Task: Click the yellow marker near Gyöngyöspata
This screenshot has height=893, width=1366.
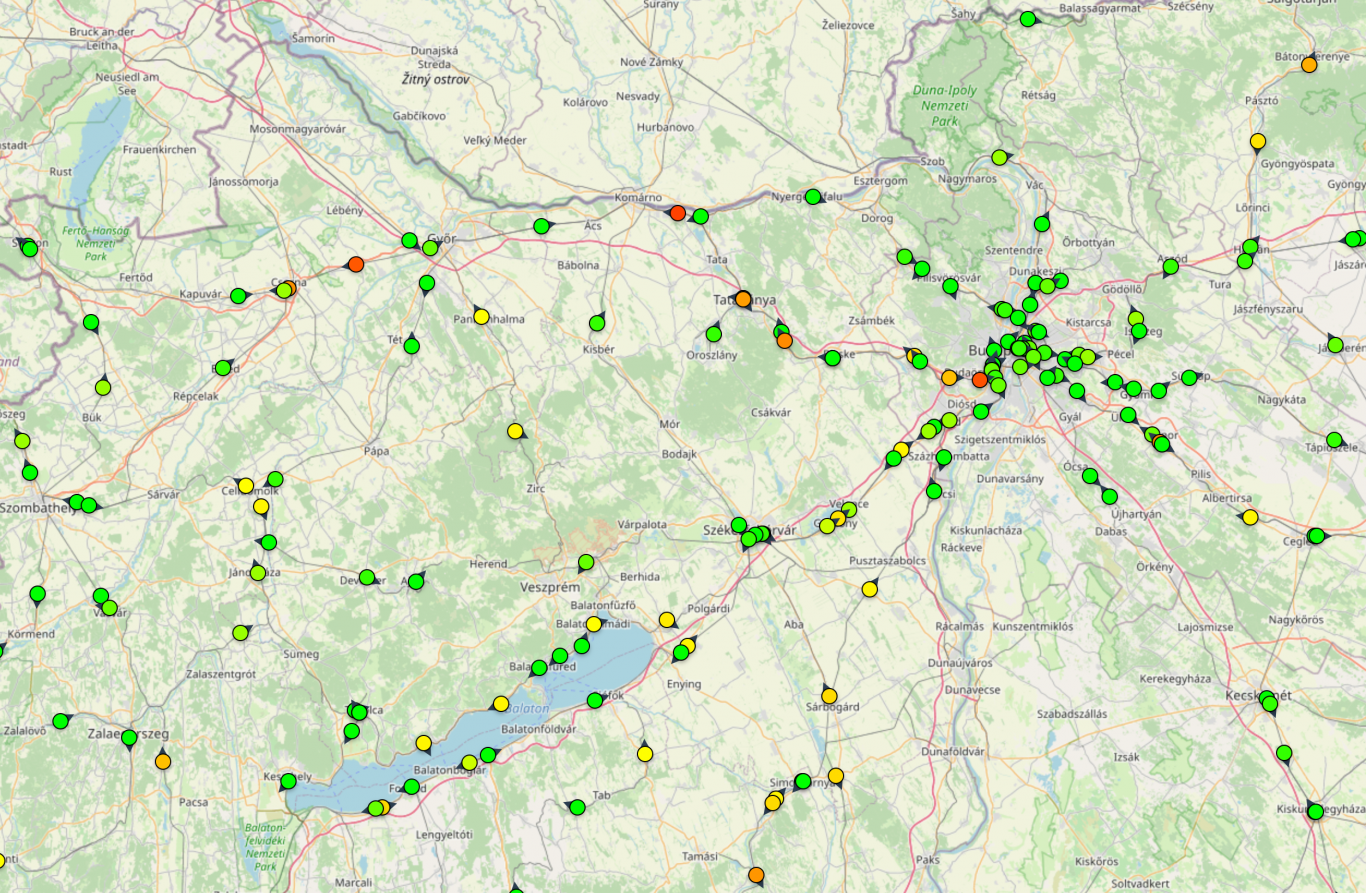Action: [1258, 141]
